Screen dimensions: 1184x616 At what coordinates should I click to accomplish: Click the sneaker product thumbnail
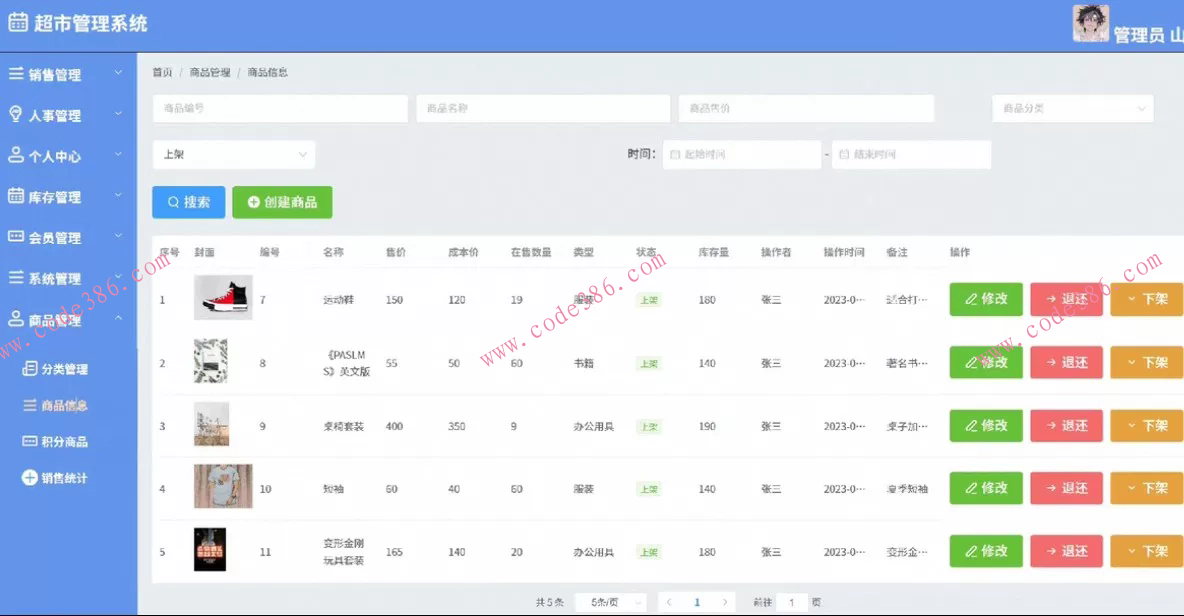tap(223, 299)
